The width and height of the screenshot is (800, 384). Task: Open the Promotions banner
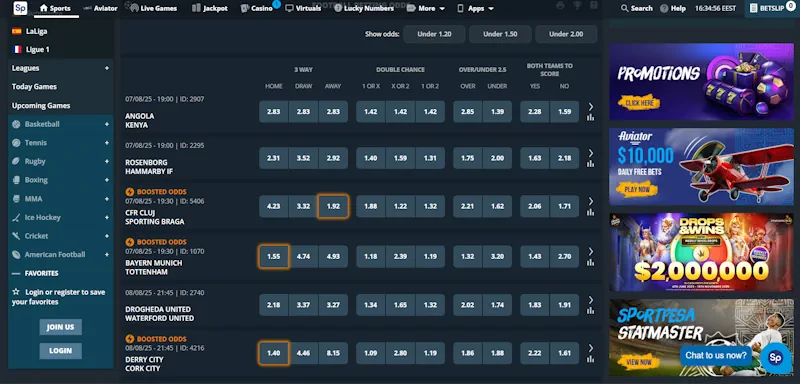tap(701, 81)
